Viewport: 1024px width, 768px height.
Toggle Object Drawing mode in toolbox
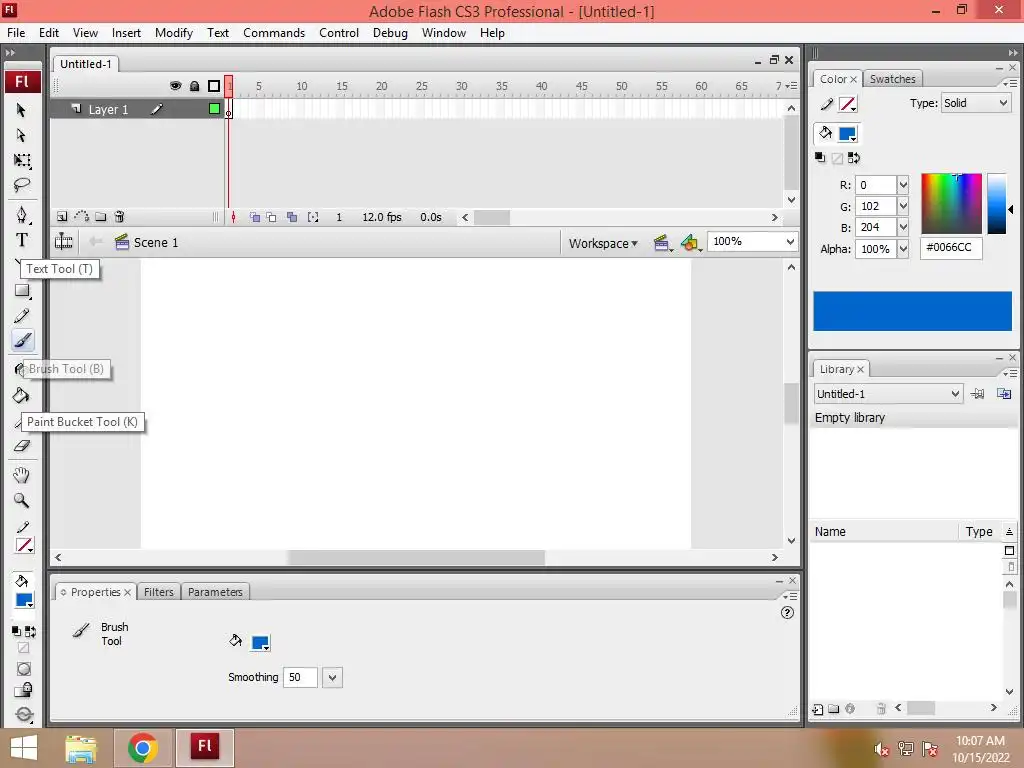pyautogui.click(x=24, y=669)
